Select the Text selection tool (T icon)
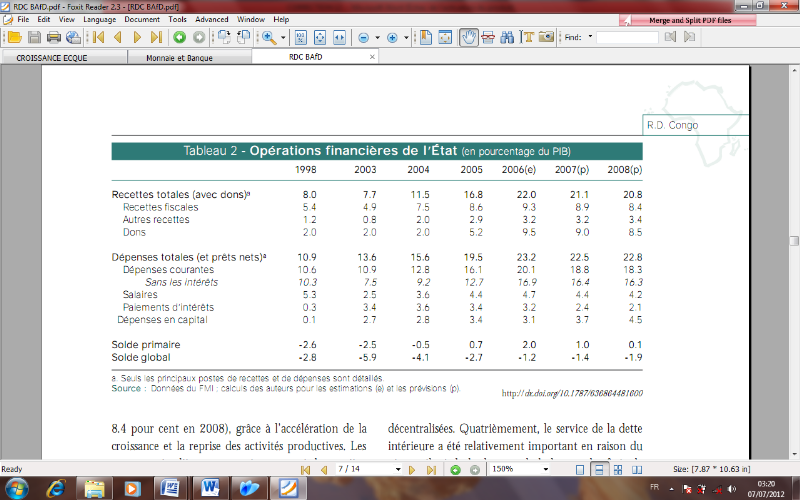Screen dimensions: 800x500 [527, 37]
